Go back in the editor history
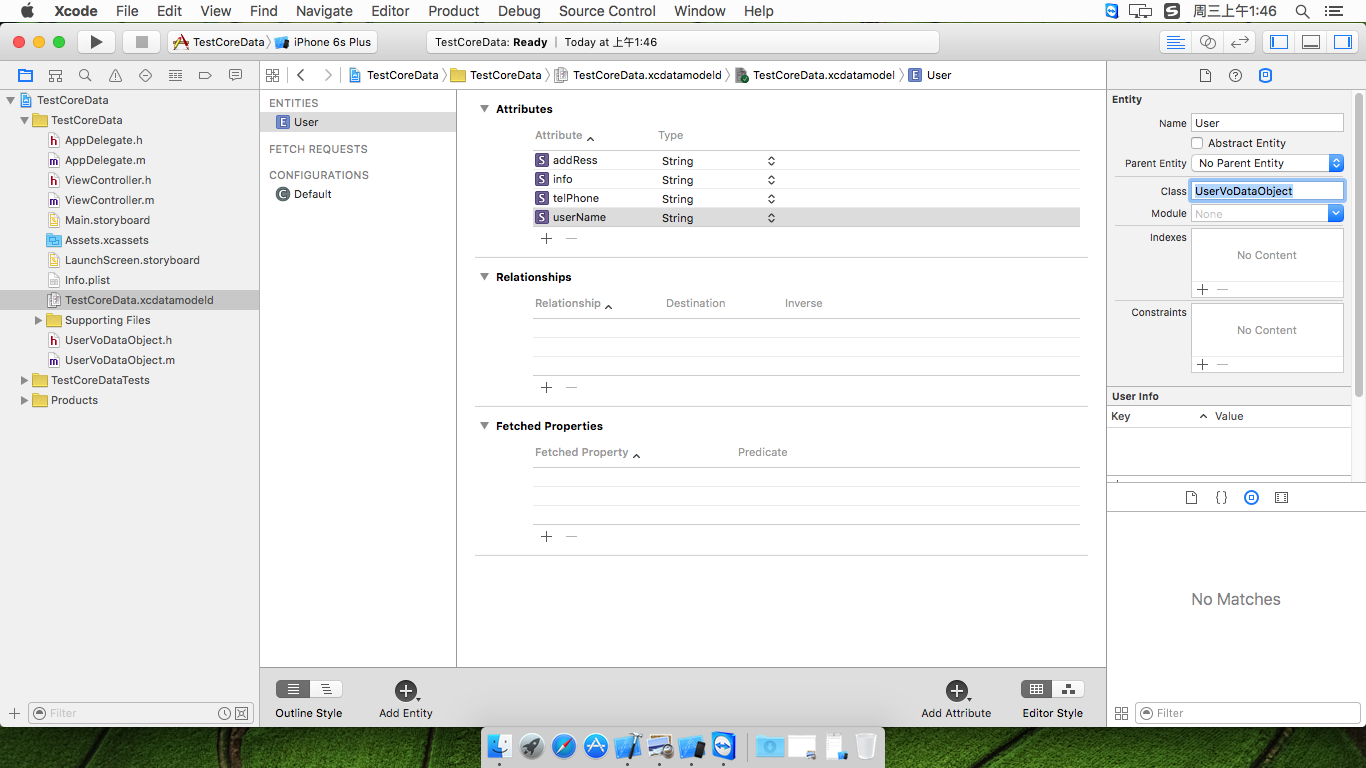The height and width of the screenshot is (768, 1366). (301, 75)
